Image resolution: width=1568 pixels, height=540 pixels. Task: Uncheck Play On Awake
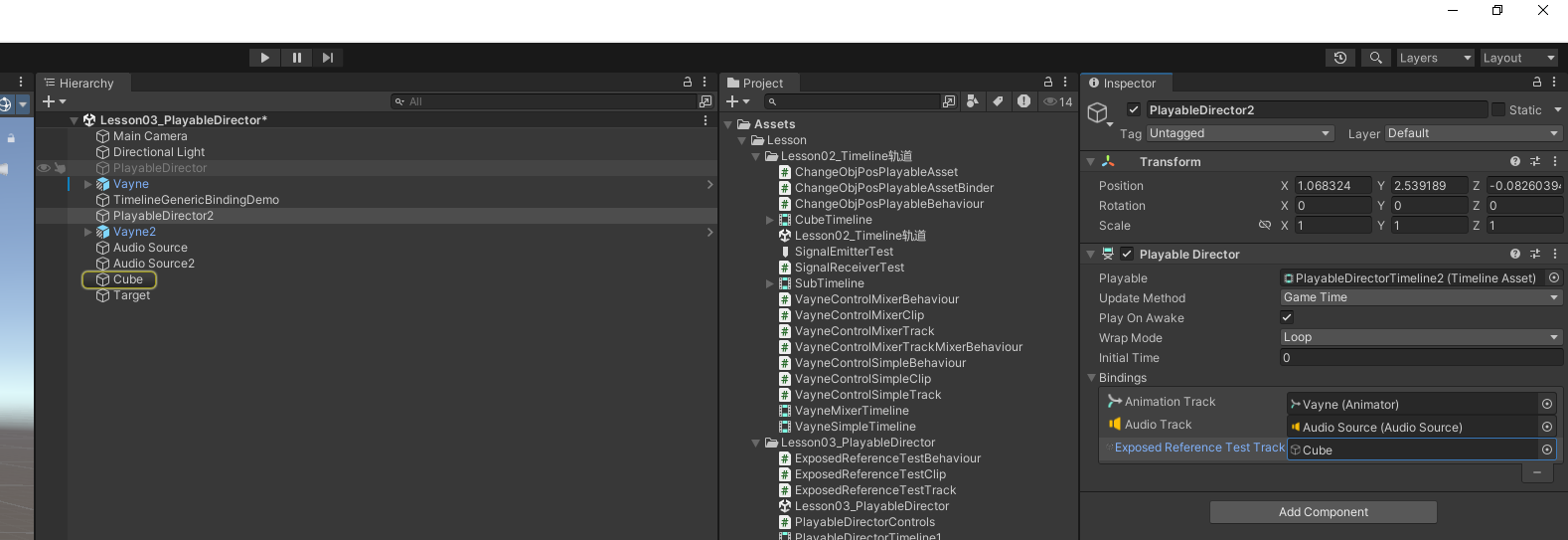[1287, 318]
